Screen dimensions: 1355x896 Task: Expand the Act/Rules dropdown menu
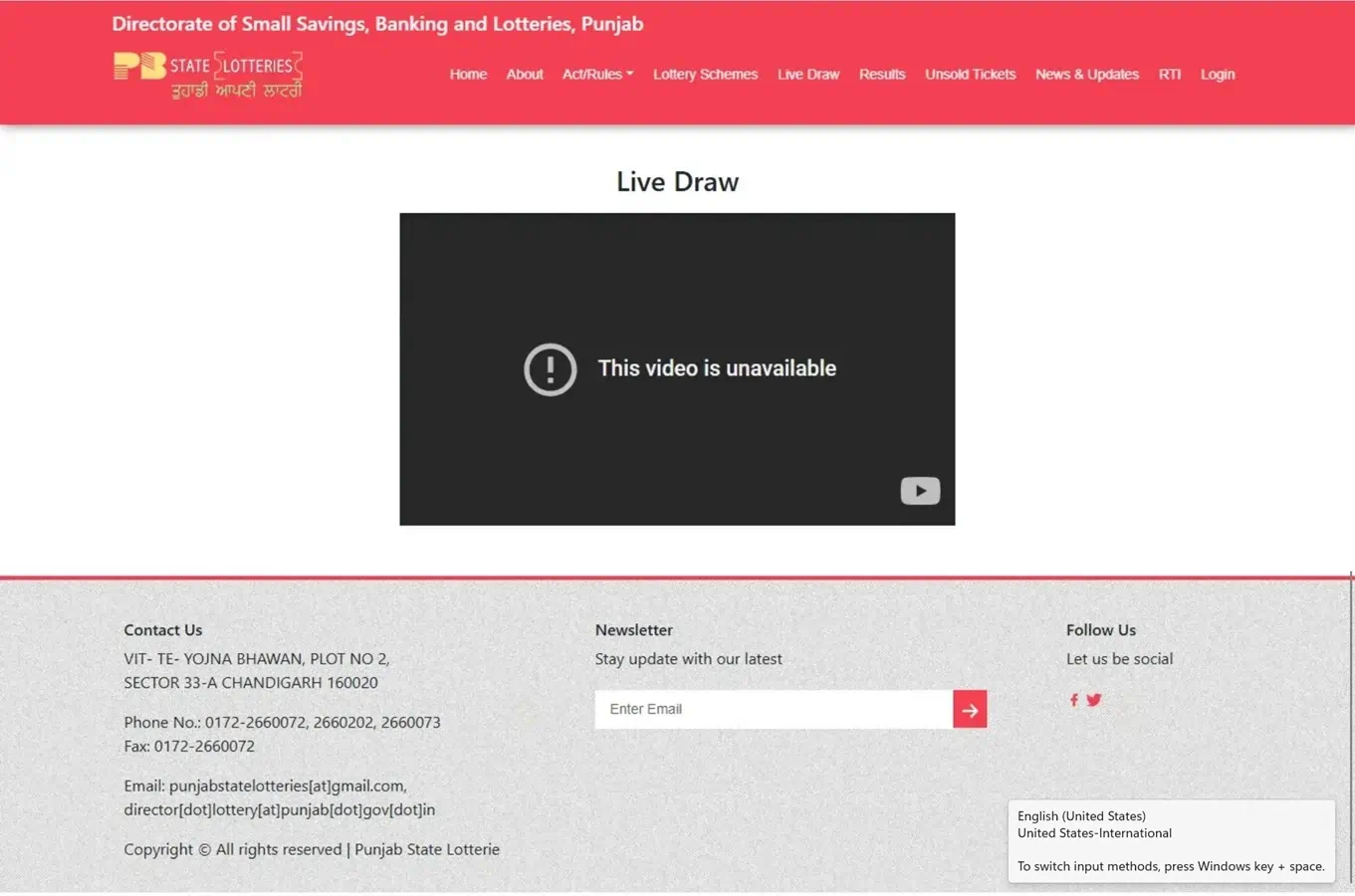point(597,75)
